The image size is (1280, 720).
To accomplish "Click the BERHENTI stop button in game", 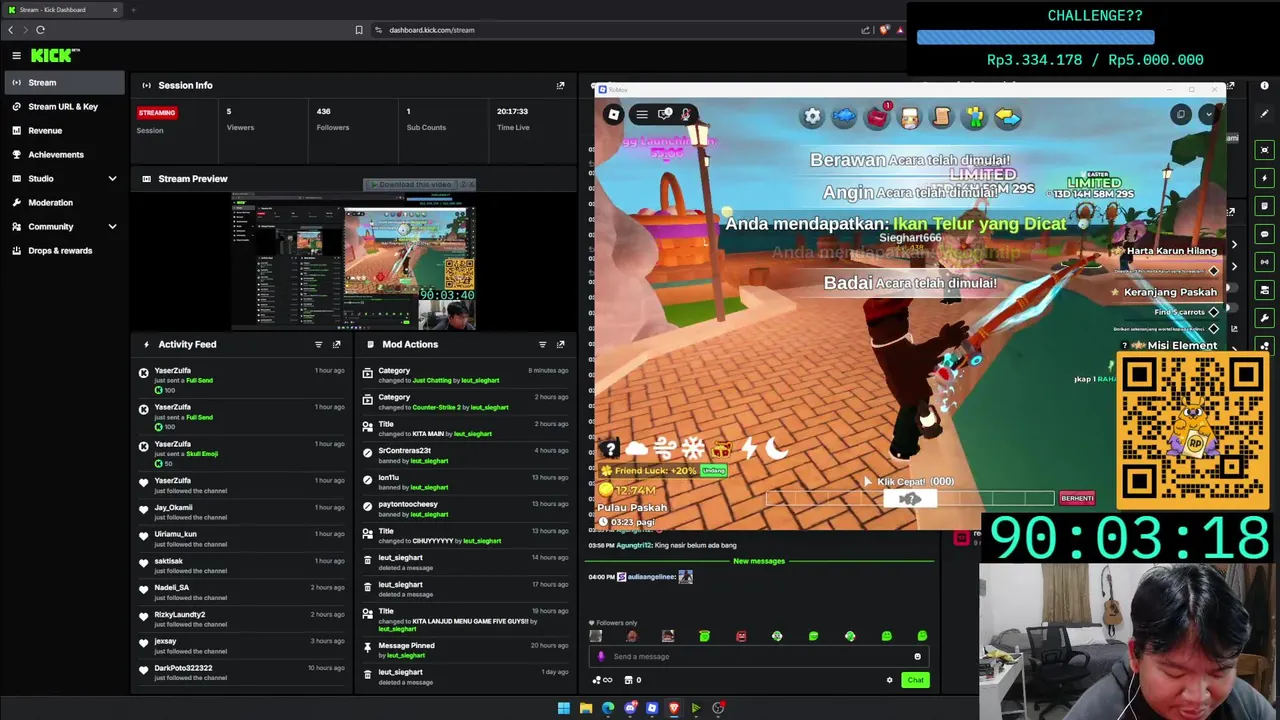I will click(x=1077, y=498).
